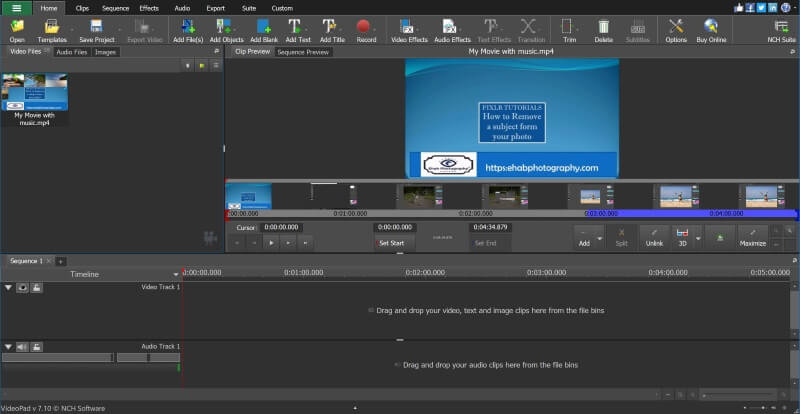Click the play button in Clip Preview
Image resolution: width=800 pixels, height=414 pixels.
(271, 243)
